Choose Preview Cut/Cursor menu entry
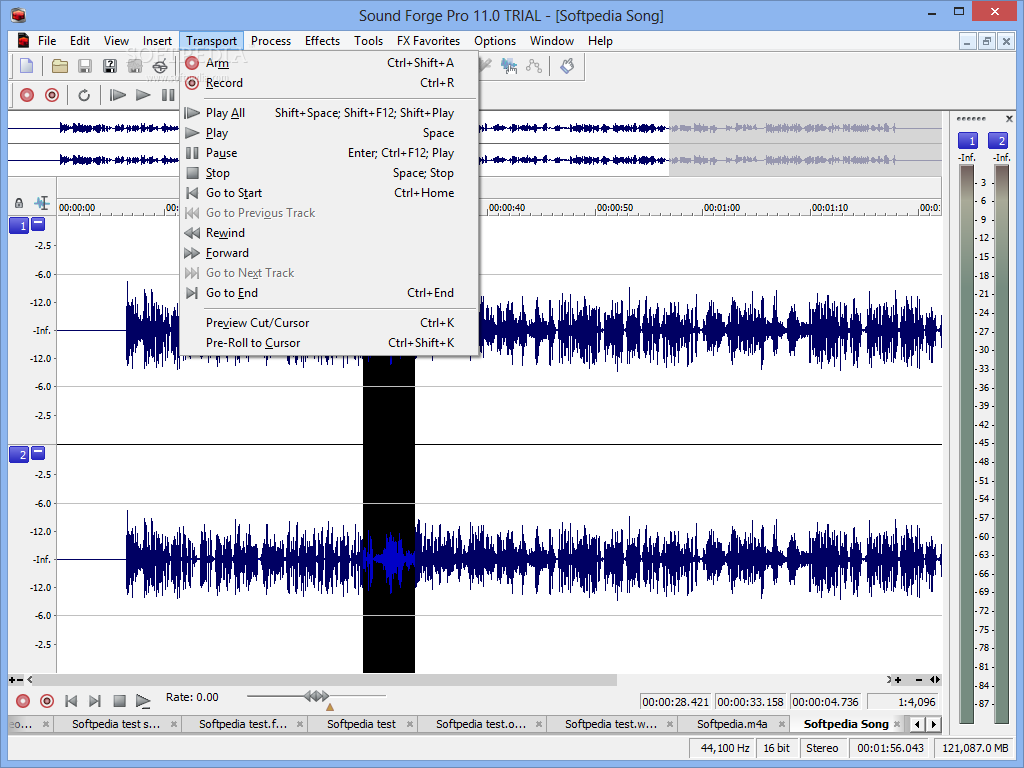Viewport: 1024px width, 768px height. coord(329,323)
